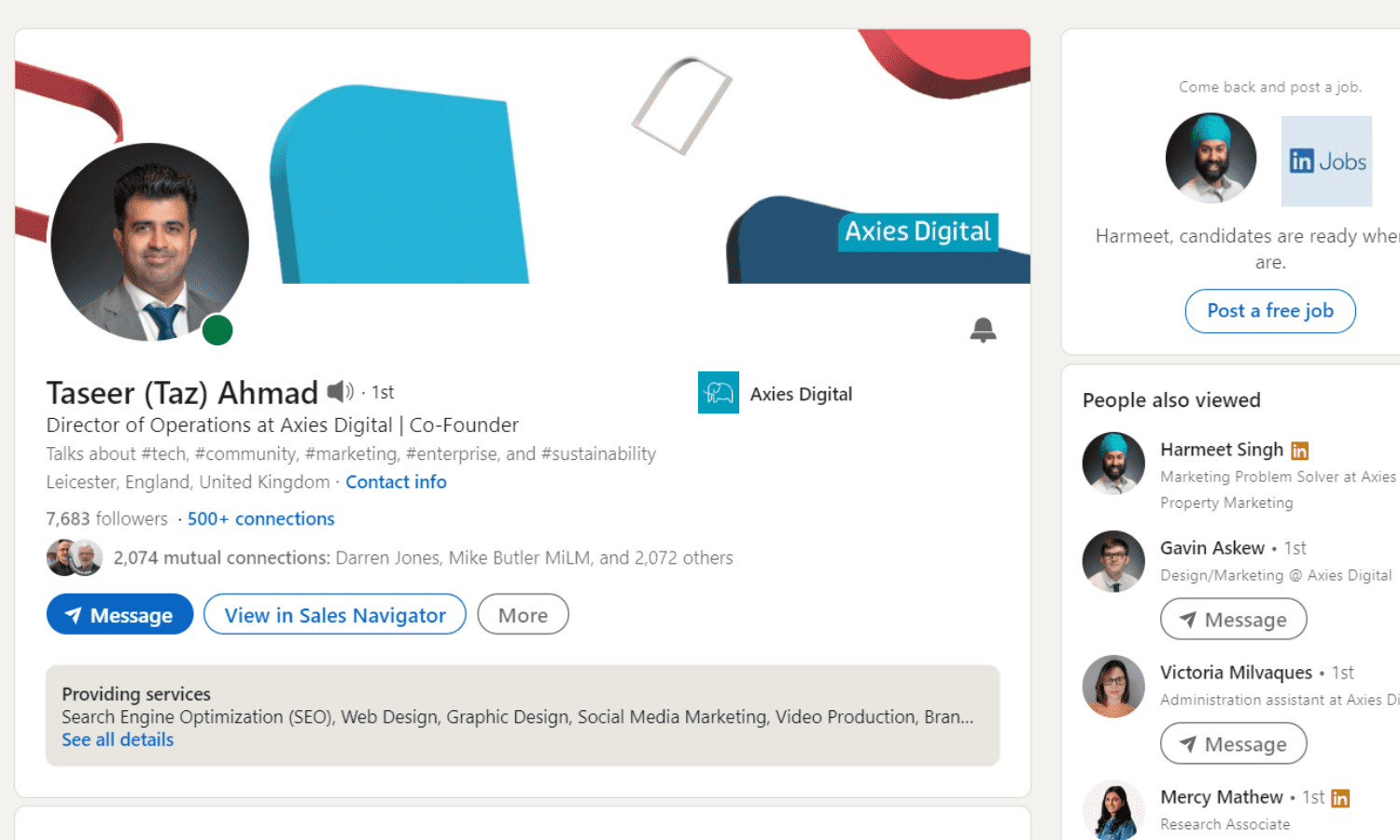Click Director of Operations headline text

click(x=283, y=425)
